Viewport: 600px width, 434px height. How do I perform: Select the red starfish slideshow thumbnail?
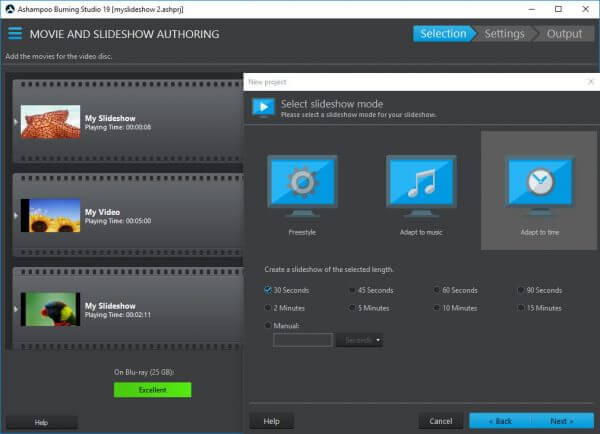51,122
